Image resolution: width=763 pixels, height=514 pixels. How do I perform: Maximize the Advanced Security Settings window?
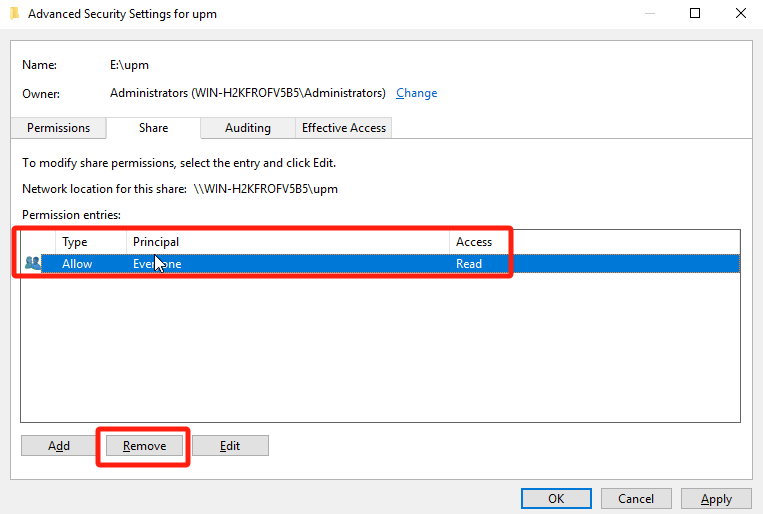click(695, 13)
